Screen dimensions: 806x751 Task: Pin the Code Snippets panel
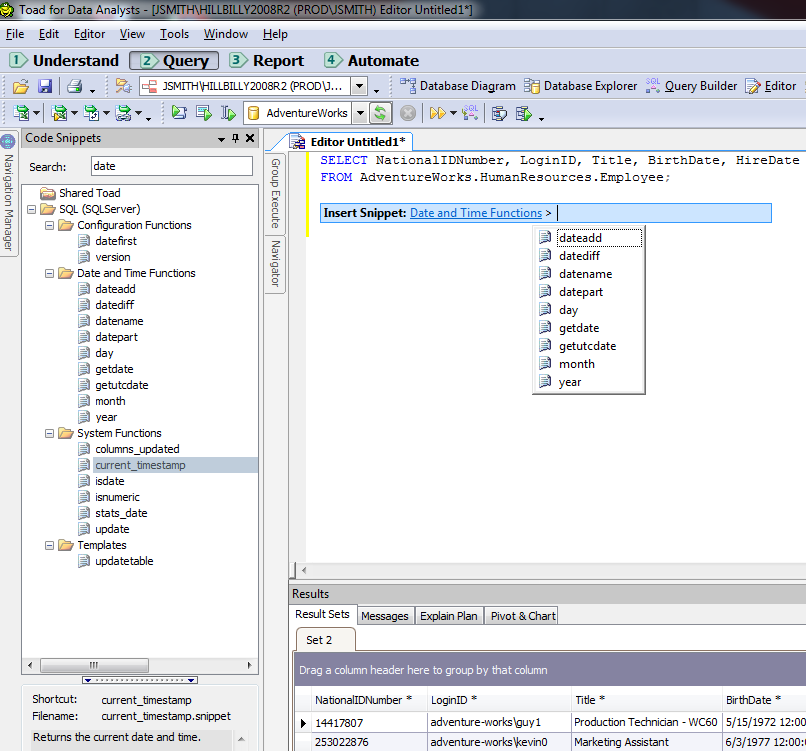235,138
